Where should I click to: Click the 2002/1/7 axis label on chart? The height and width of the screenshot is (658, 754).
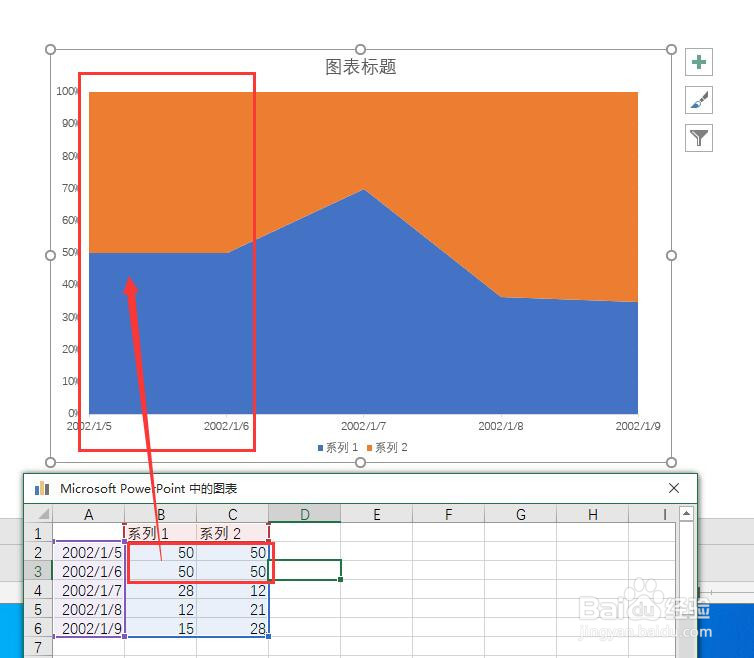click(x=363, y=426)
